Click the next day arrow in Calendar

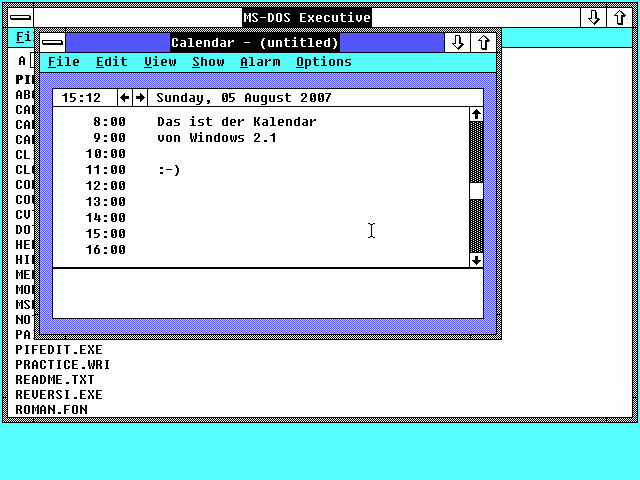[140, 98]
